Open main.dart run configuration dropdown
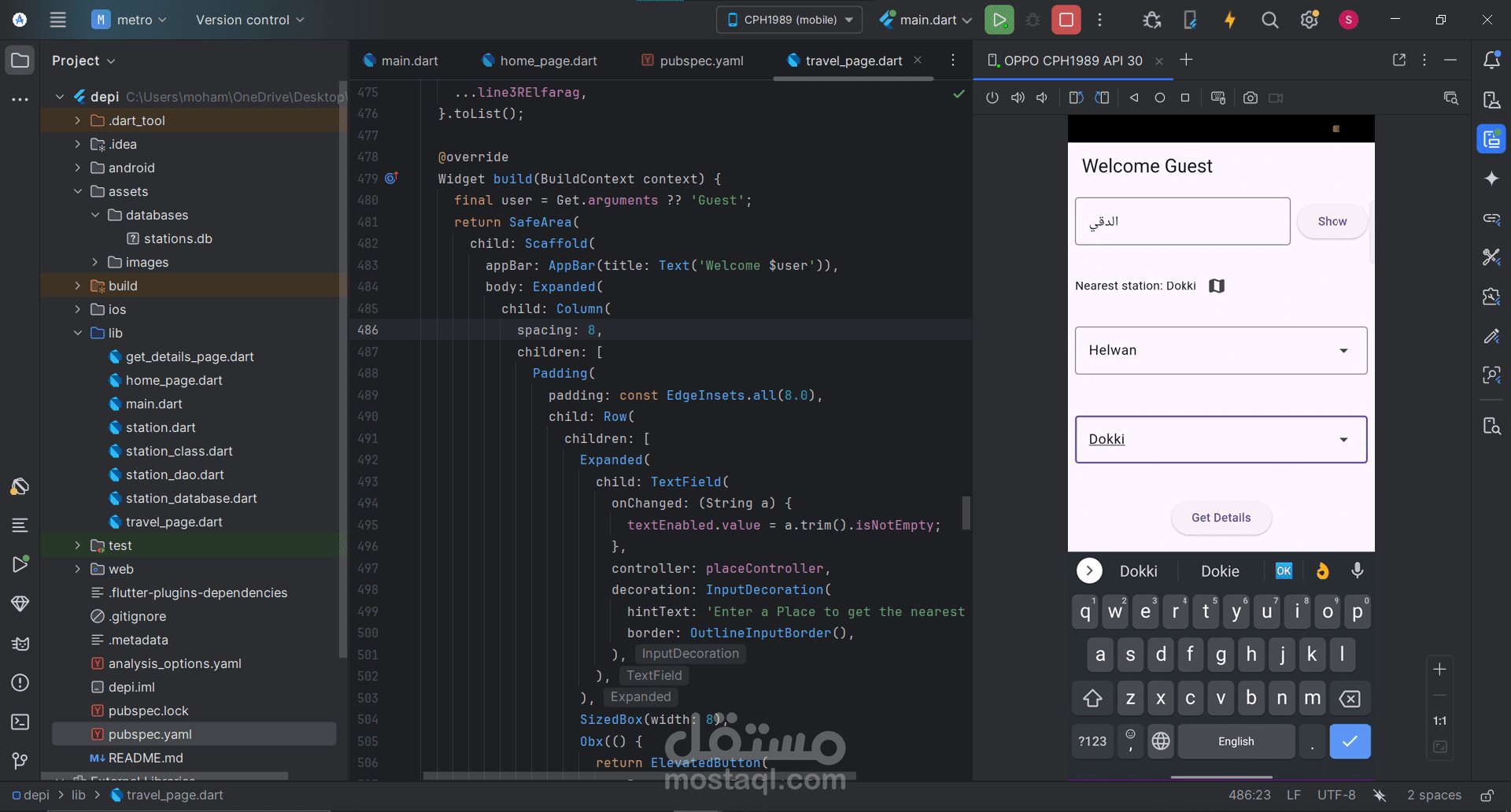This screenshot has height=812, width=1511. (x=925, y=20)
